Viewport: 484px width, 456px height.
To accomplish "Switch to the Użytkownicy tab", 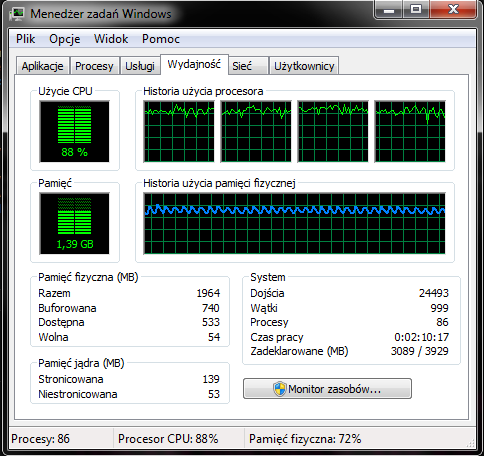I will tap(304, 66).
